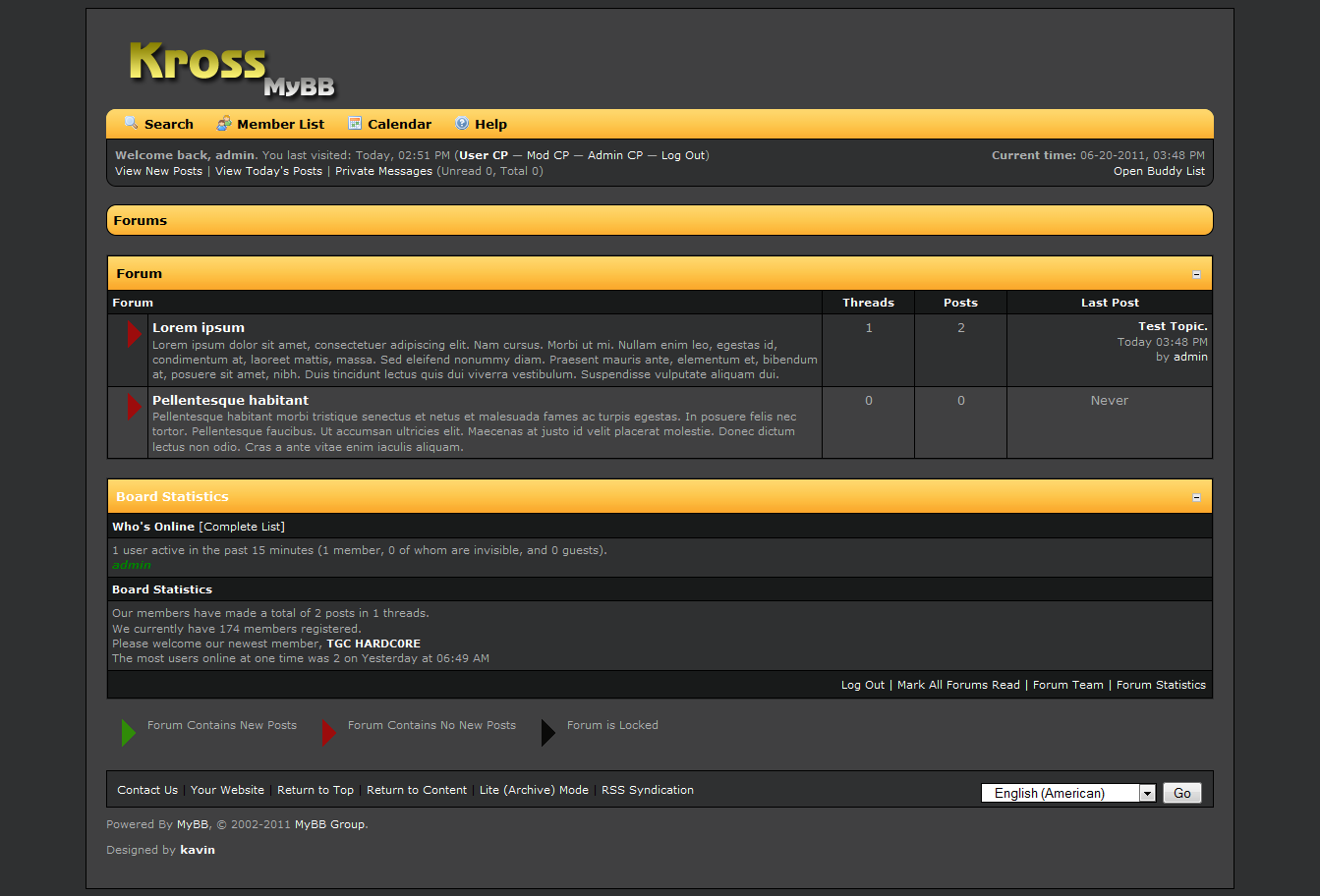The width and height of the screenshot is (1320, 896).
Task: Click the Kross MyBB logo
Action: 231,69
